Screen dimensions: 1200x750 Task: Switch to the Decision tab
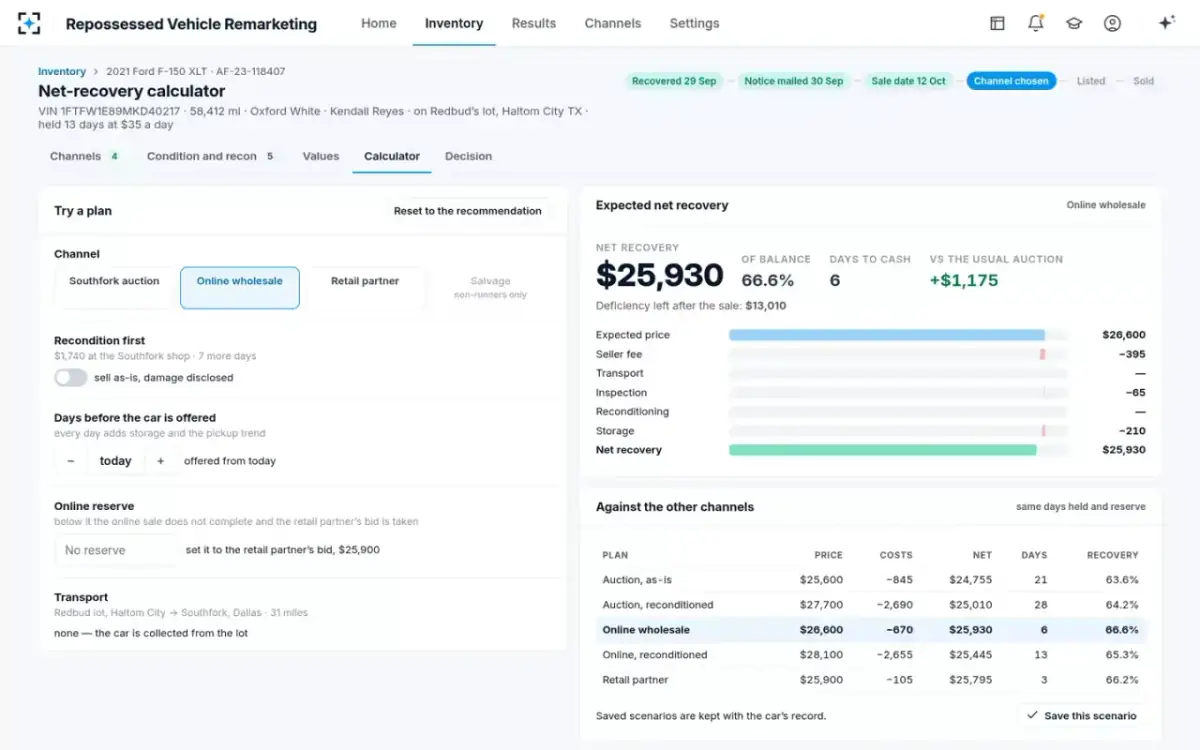[469, 156]
